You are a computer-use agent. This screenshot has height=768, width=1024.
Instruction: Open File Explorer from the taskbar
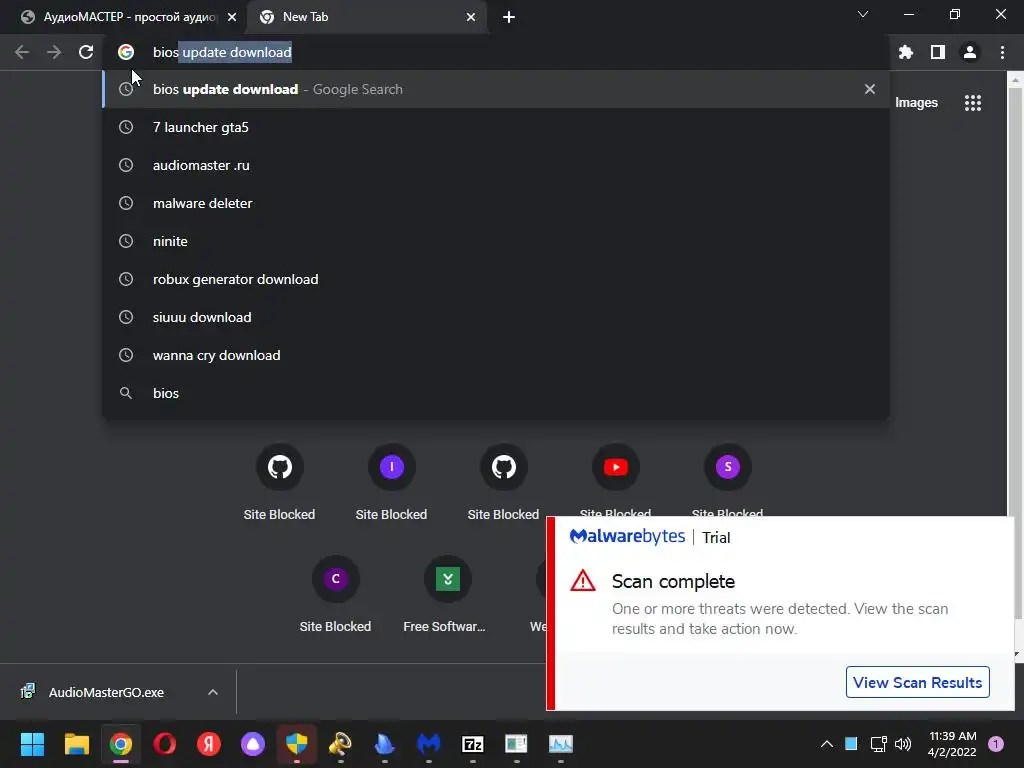click(76, 744)
